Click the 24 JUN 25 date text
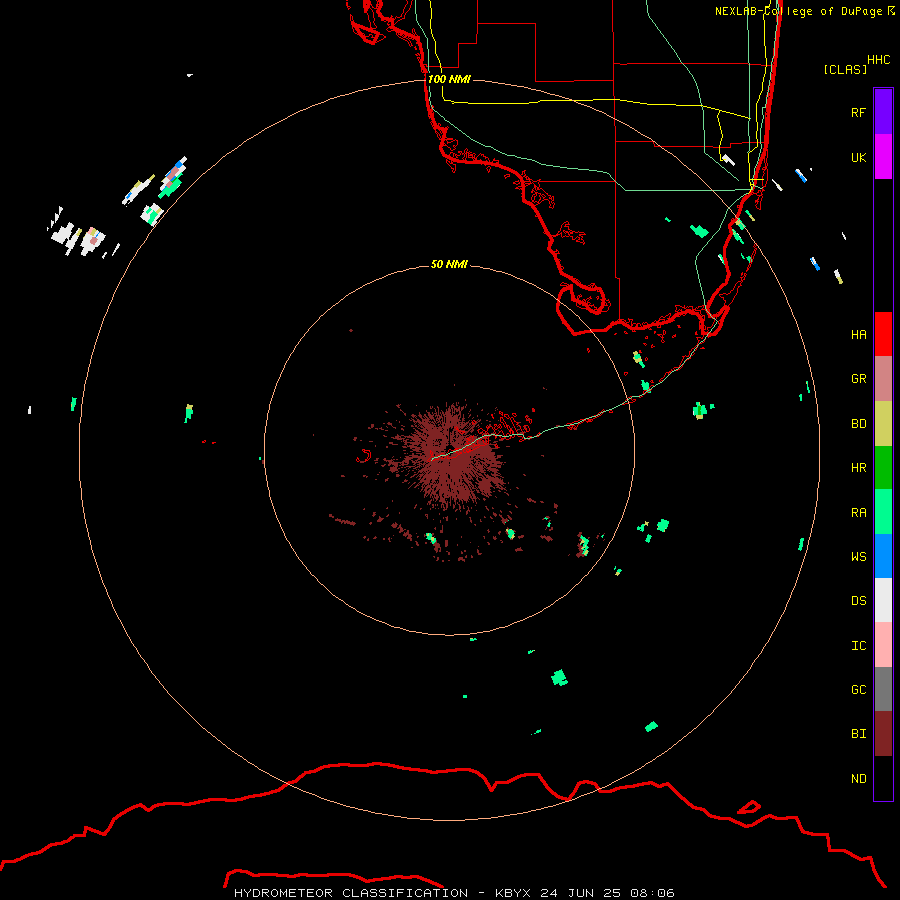Image resolution: width=900 pixels, height=900 pixels. click(581, 893)
